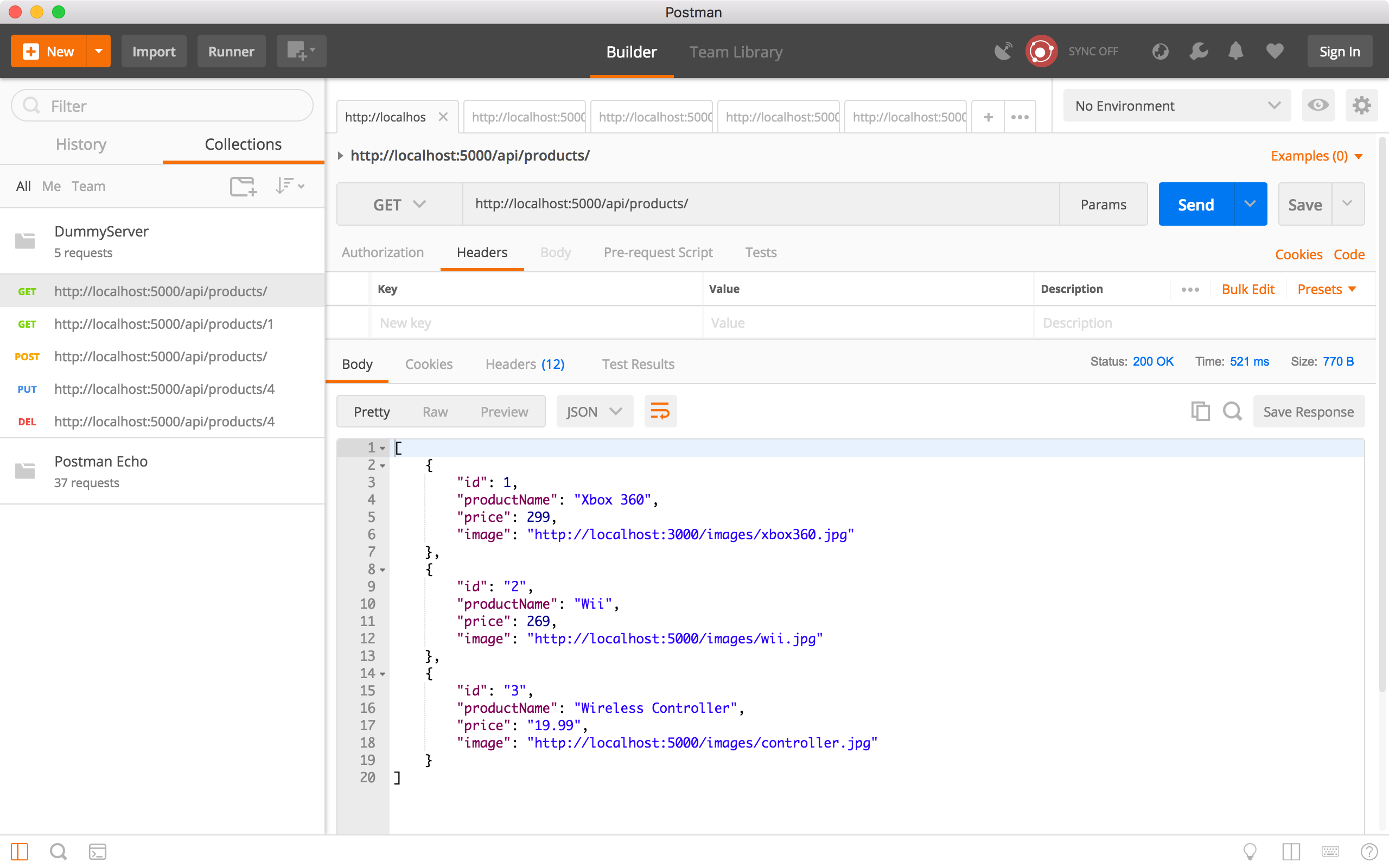Click the Code link

[x=1349, y=254]
